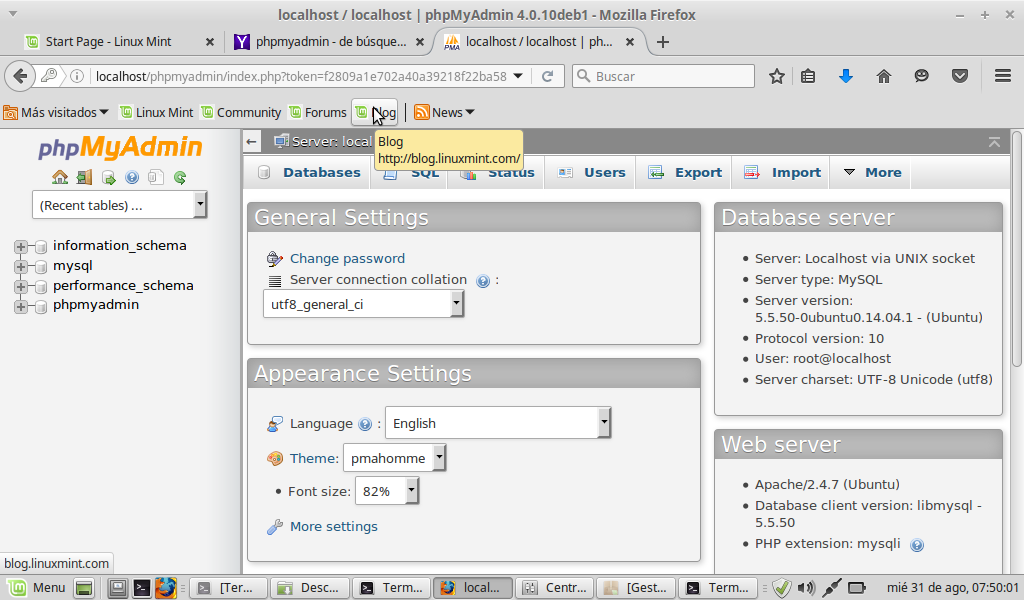Bookmark this page with the star icon
The height and width of the screenshot is (600, 1024).
pos(777,76)
